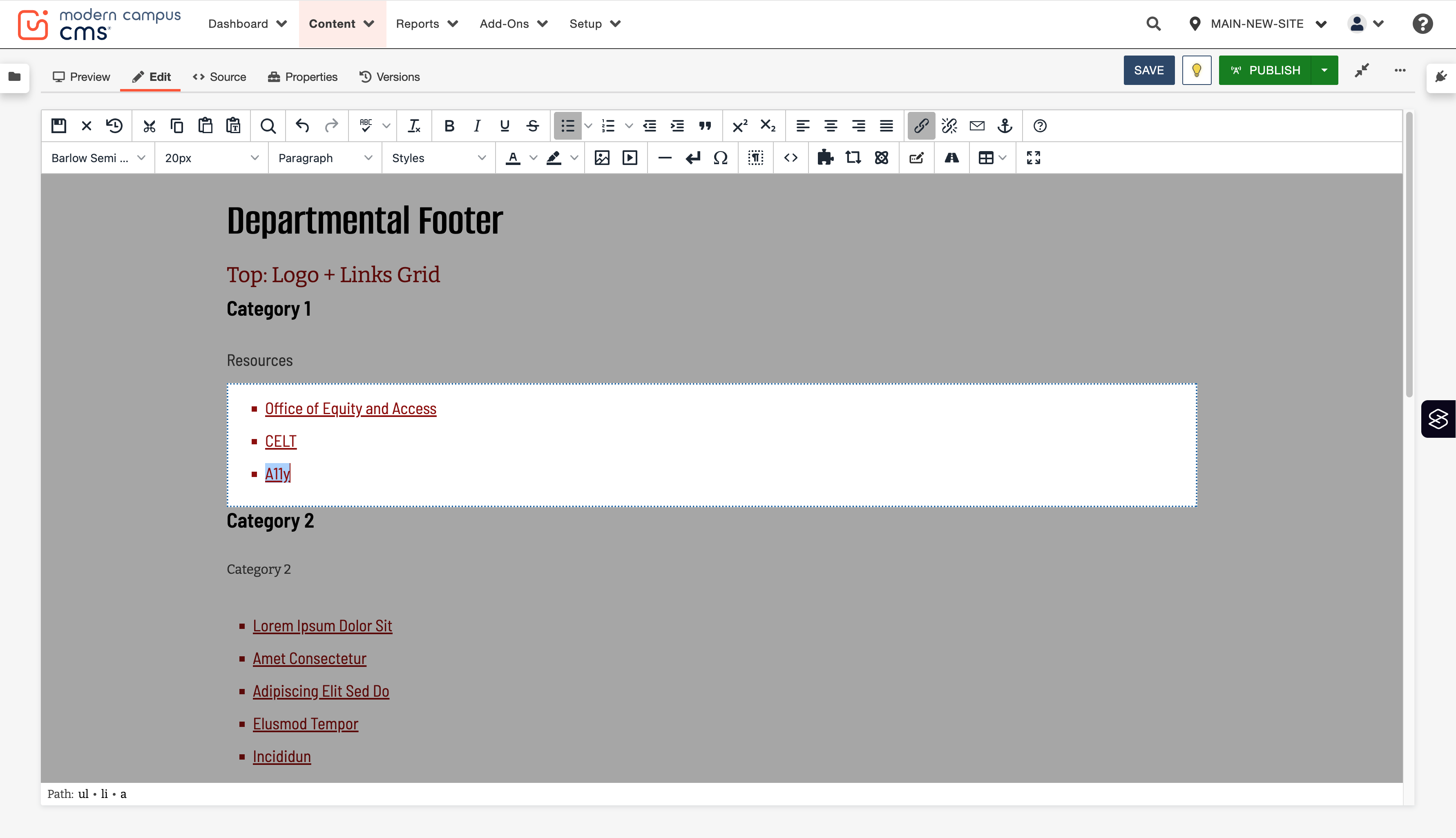Click the green PUBLISH button

1264,70
